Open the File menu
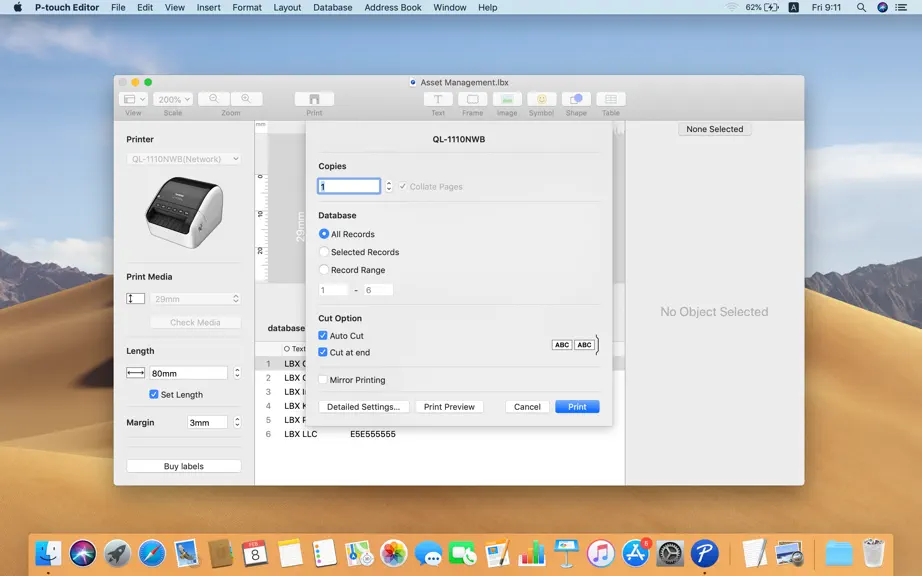Screen dimensions: 922x576 [x=118, y=7]
